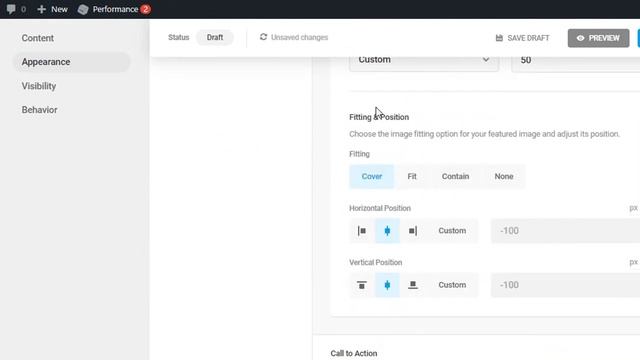
Task: Click the horizontal position px input field
Action: pos(566,231)
